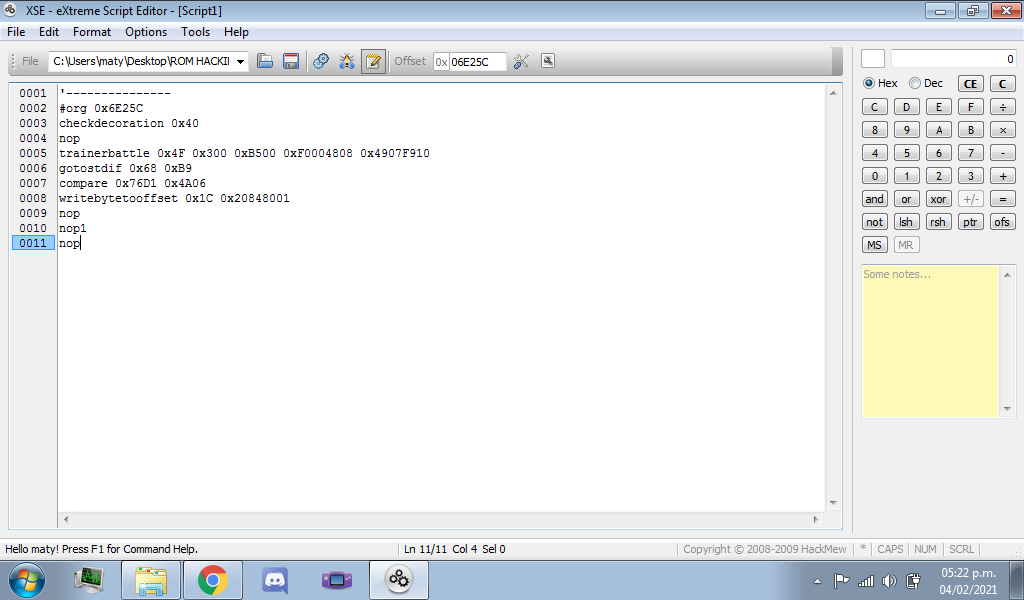Show hidden system tray icons
The image size is (1024, 600).
click(817, 581)
